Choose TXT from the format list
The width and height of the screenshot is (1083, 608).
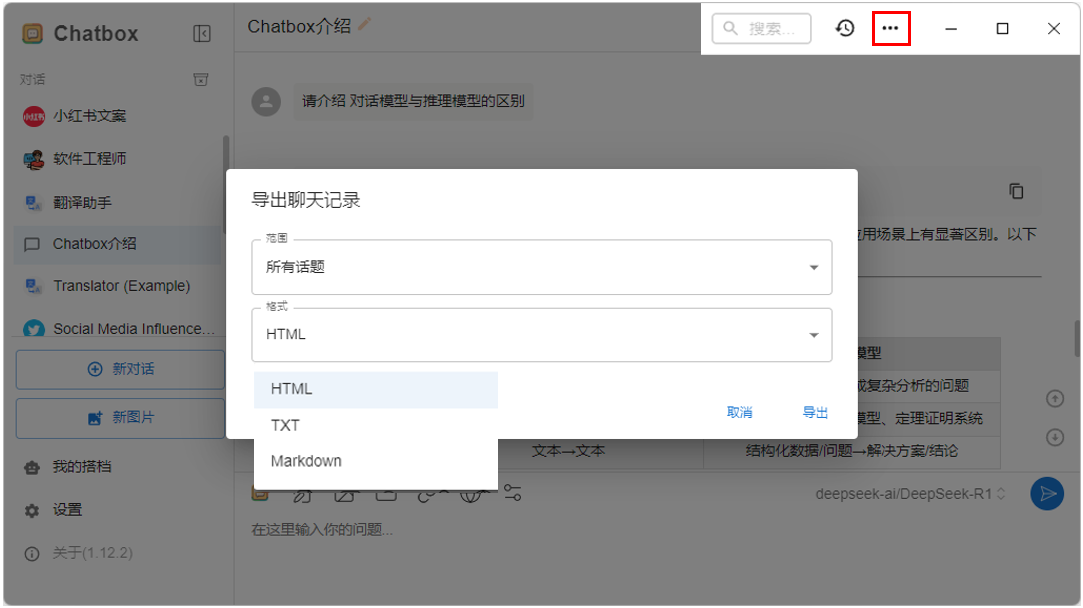(x=376, y=425)
